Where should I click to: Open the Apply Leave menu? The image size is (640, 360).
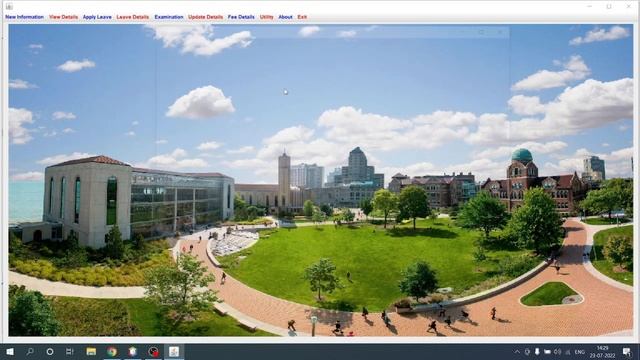tap(97, 17)
